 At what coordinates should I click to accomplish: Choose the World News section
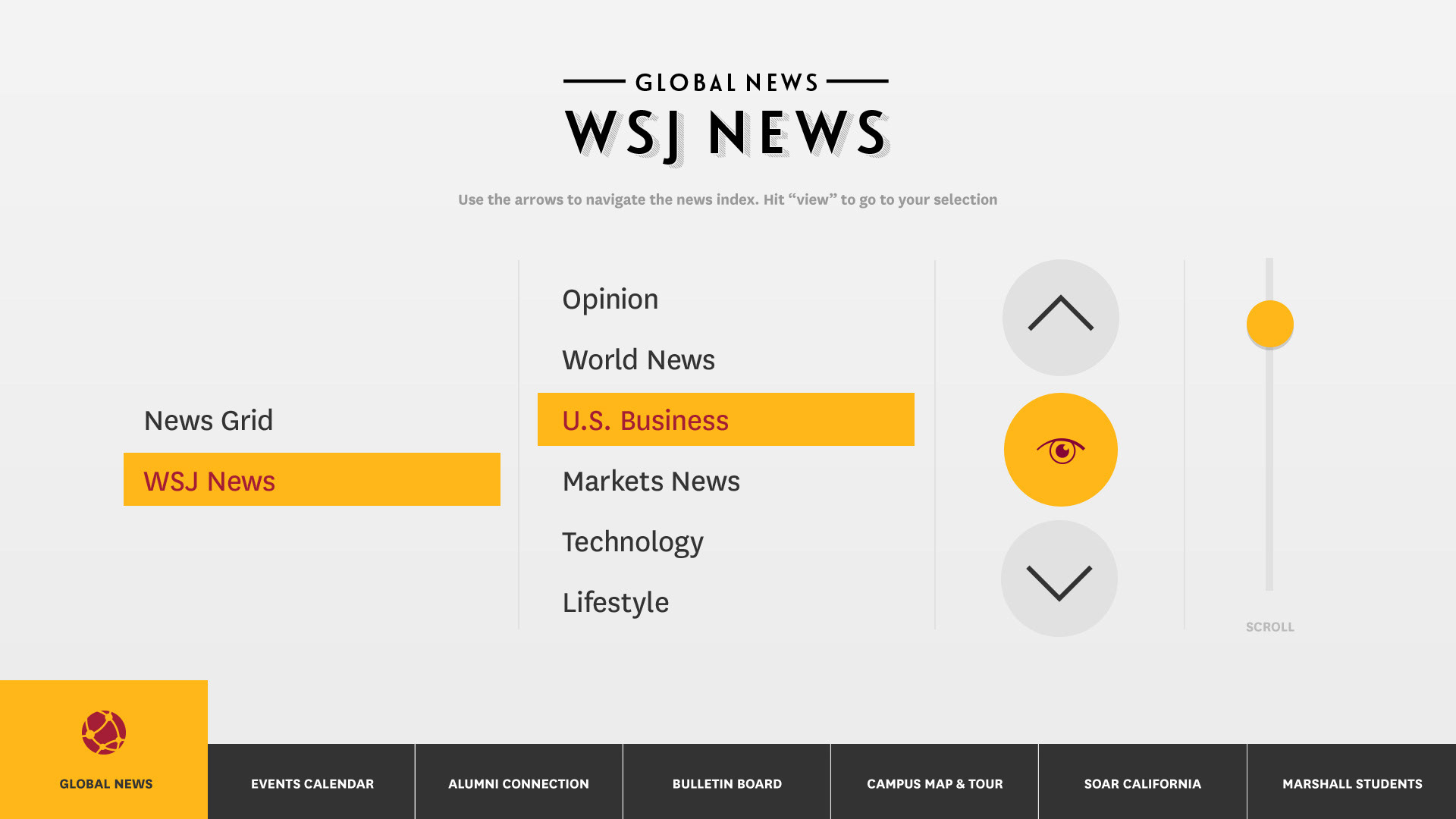click(638, 360)
